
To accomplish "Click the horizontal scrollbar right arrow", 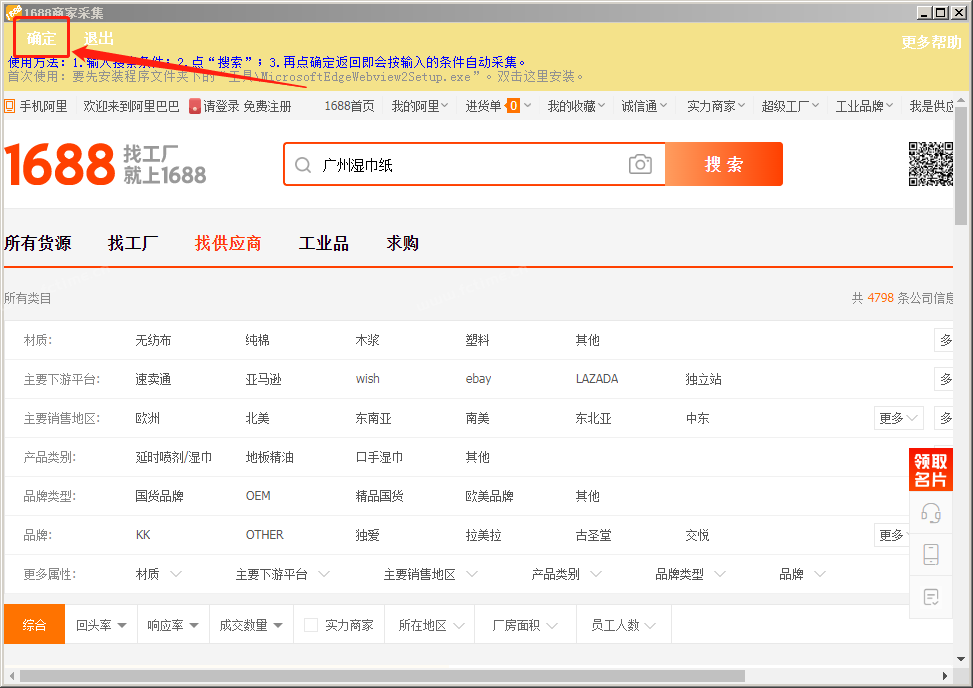I will pyautogui.click(x=944, y=676).
